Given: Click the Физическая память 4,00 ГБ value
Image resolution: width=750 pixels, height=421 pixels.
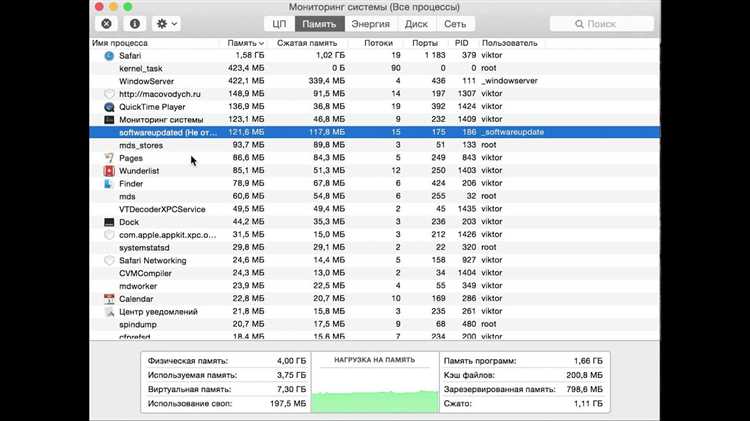Looking at the screenshot, I should [291, 361].
